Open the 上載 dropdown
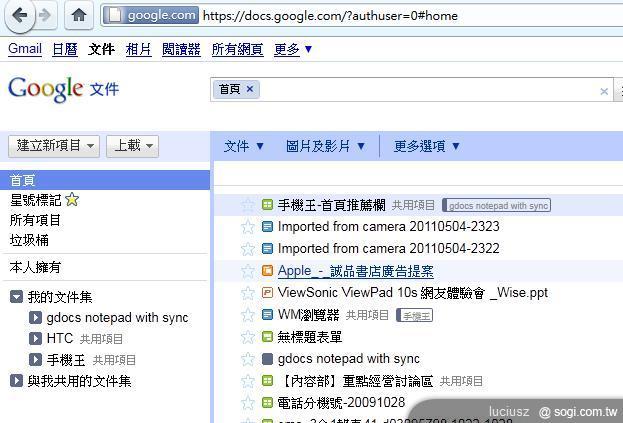623x423 pixels. pos(132,146)
